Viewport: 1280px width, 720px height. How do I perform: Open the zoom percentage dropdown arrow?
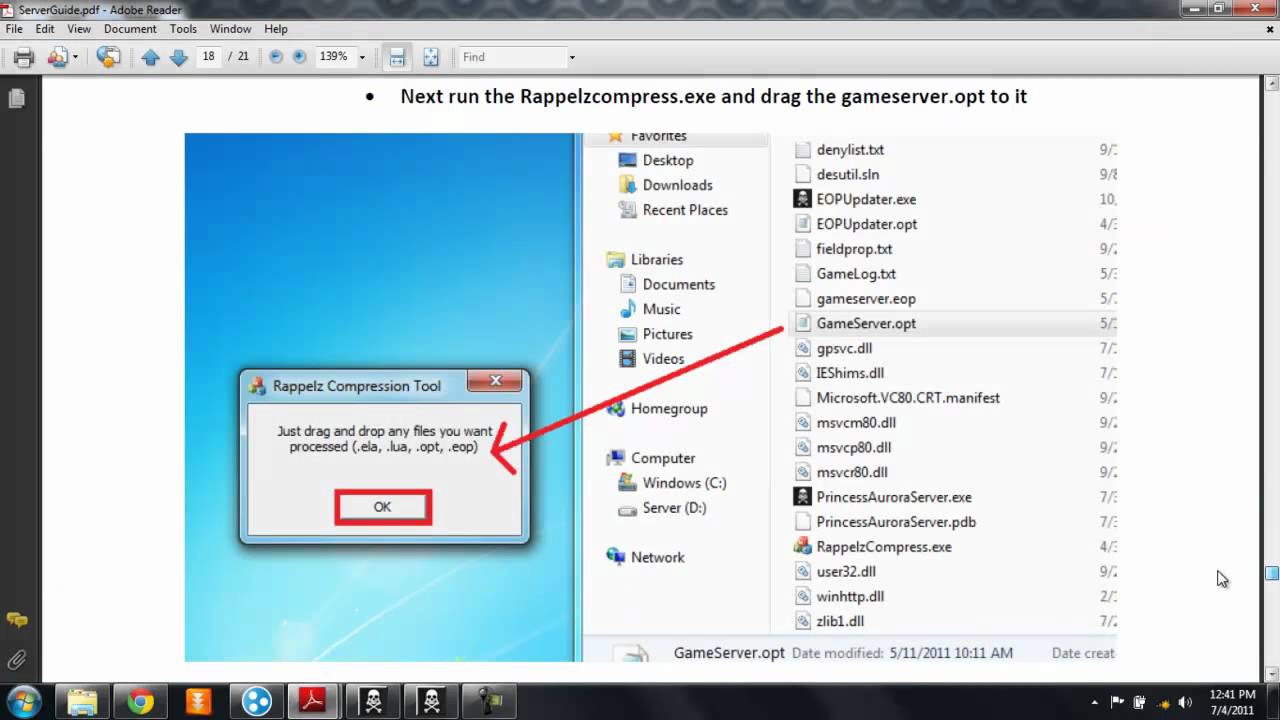pyautogui.click(x=360, y=56)
